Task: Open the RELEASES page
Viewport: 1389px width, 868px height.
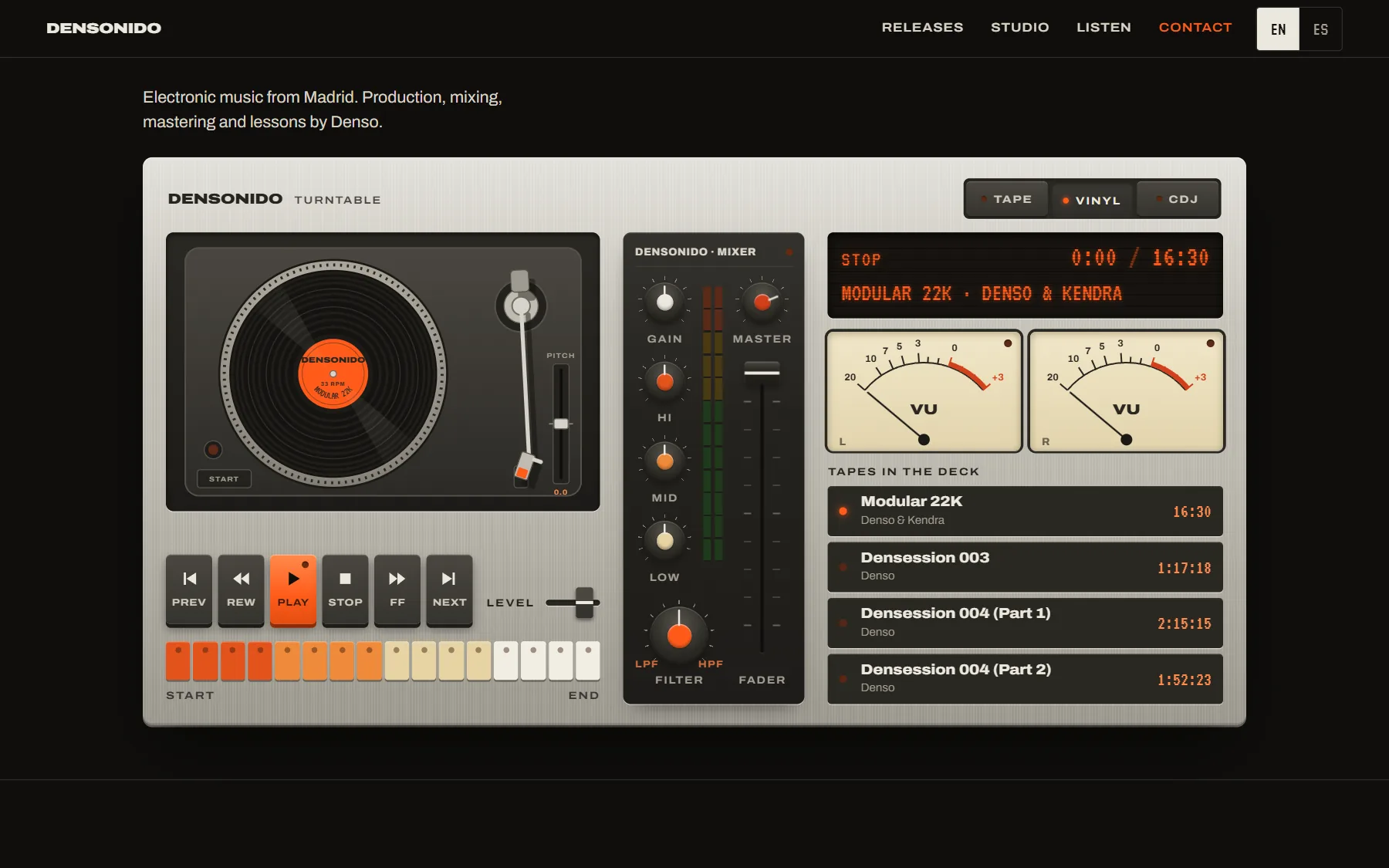Action: point(923,28)
